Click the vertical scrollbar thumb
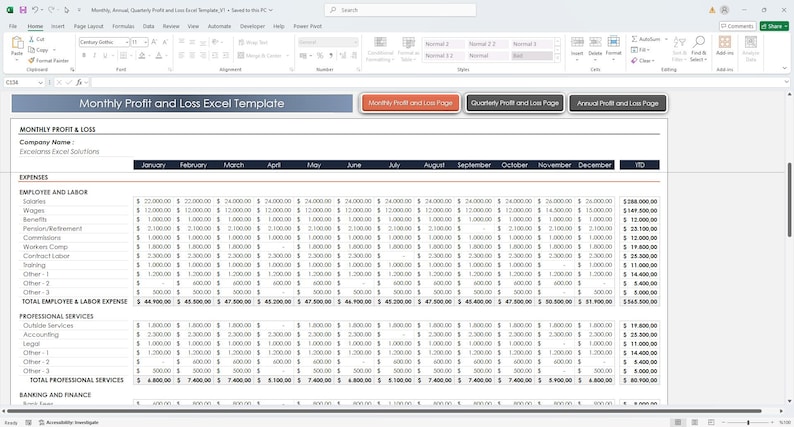The image size is (794, 427). [789, 200]
